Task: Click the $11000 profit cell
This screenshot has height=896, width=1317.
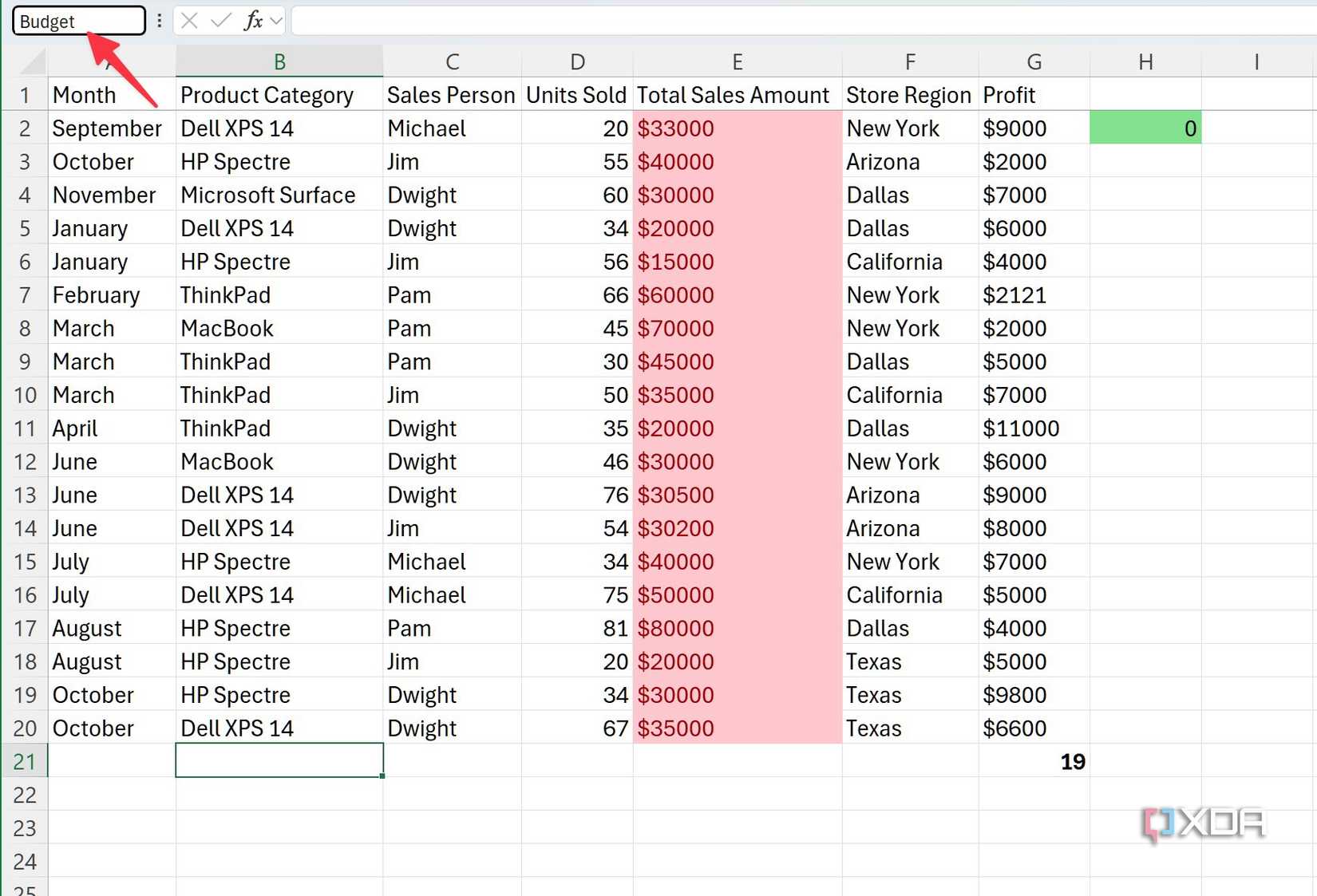Action: [1034, 428]
